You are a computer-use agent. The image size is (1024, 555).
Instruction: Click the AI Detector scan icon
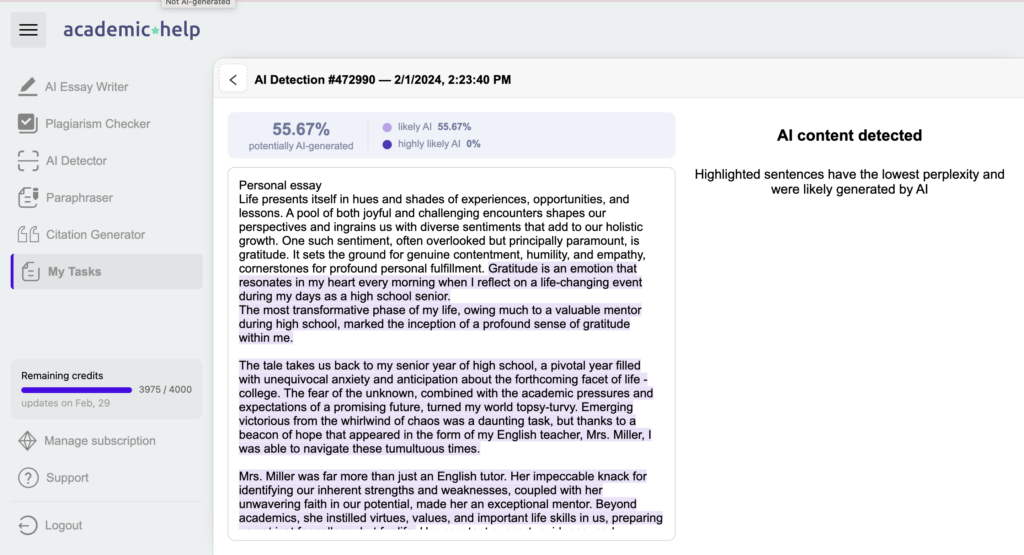coord(28,161)
